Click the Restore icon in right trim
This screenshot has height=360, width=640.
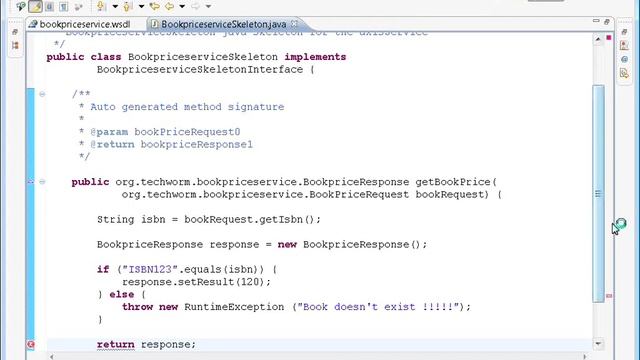pyautogui.click(x=624, y=32)
